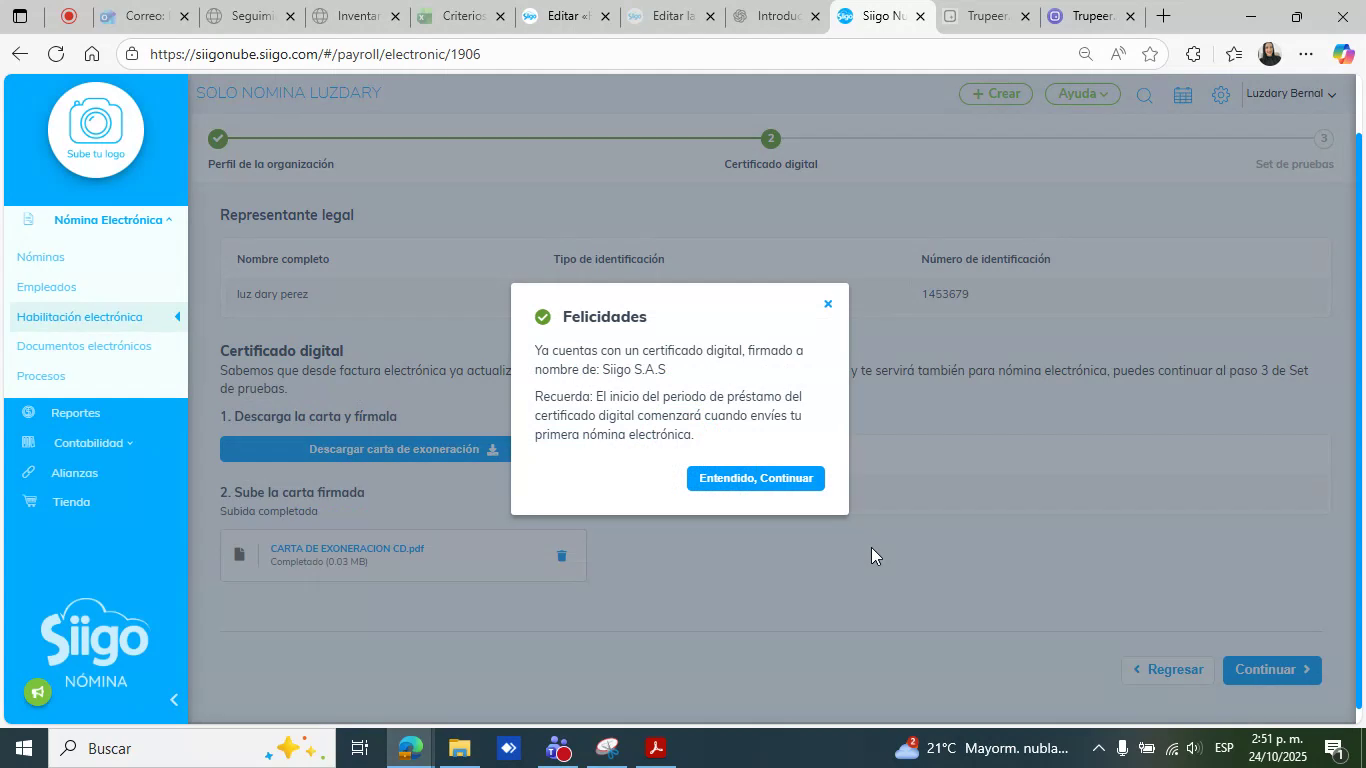This screenshot has height=768, width=1366.
Task: Click the Crear button
Action: [x=996, y=93]
